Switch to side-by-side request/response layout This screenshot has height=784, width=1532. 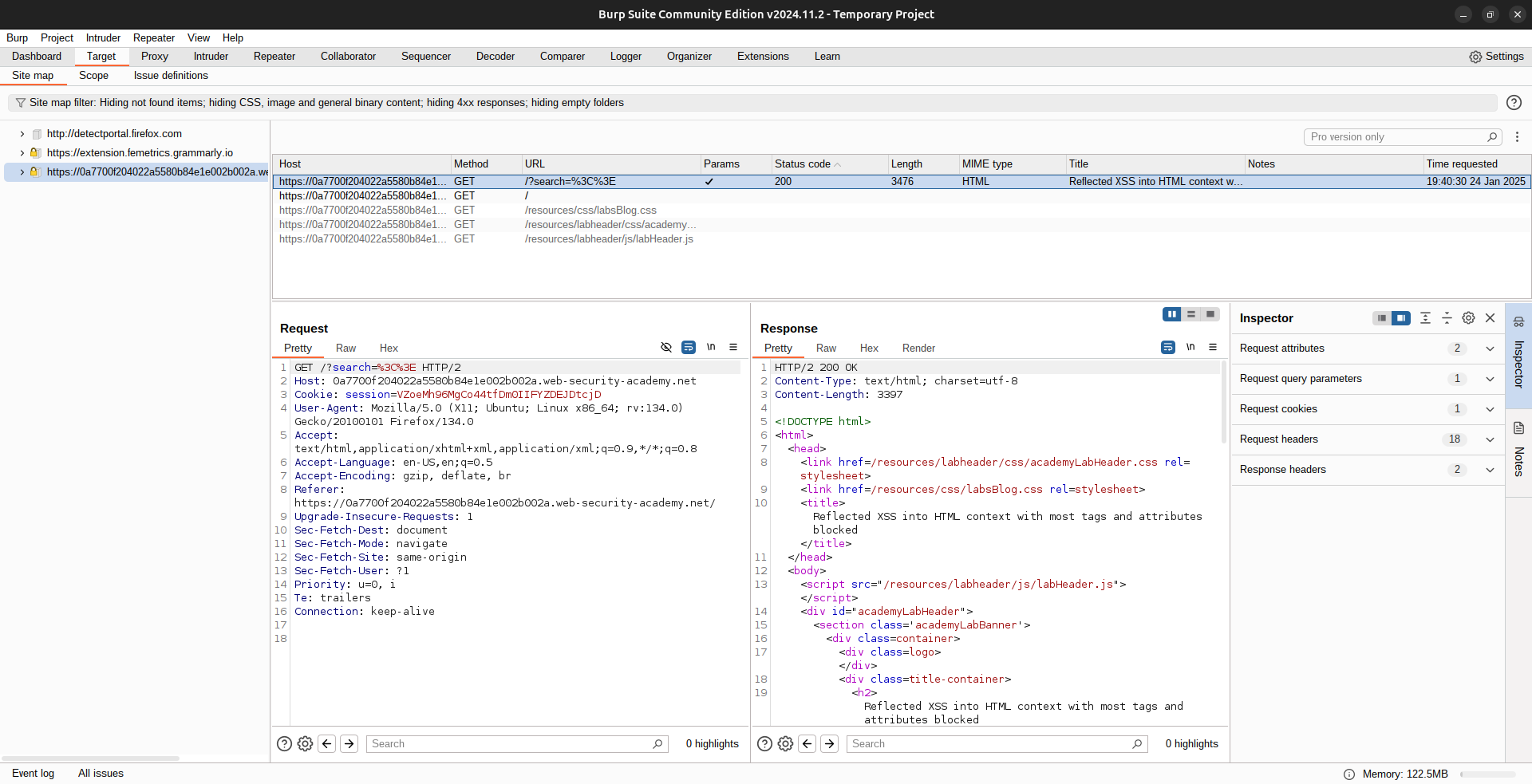[1172, 314]
